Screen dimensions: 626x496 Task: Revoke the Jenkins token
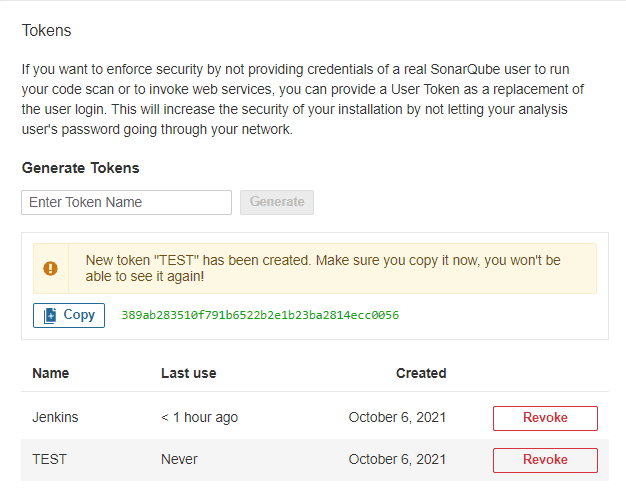point(545,418)
